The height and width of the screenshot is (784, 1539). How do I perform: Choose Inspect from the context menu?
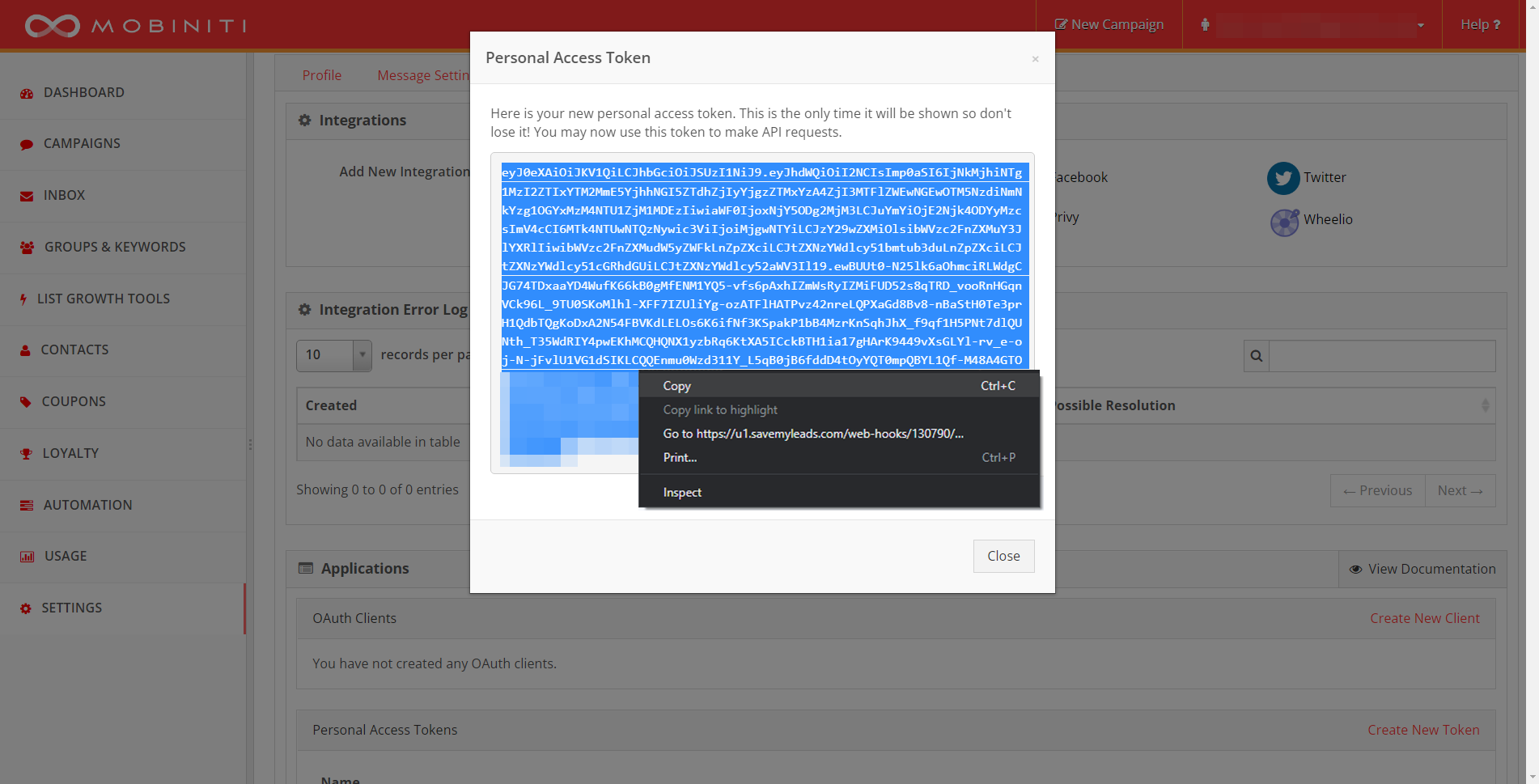pos(839,492)
